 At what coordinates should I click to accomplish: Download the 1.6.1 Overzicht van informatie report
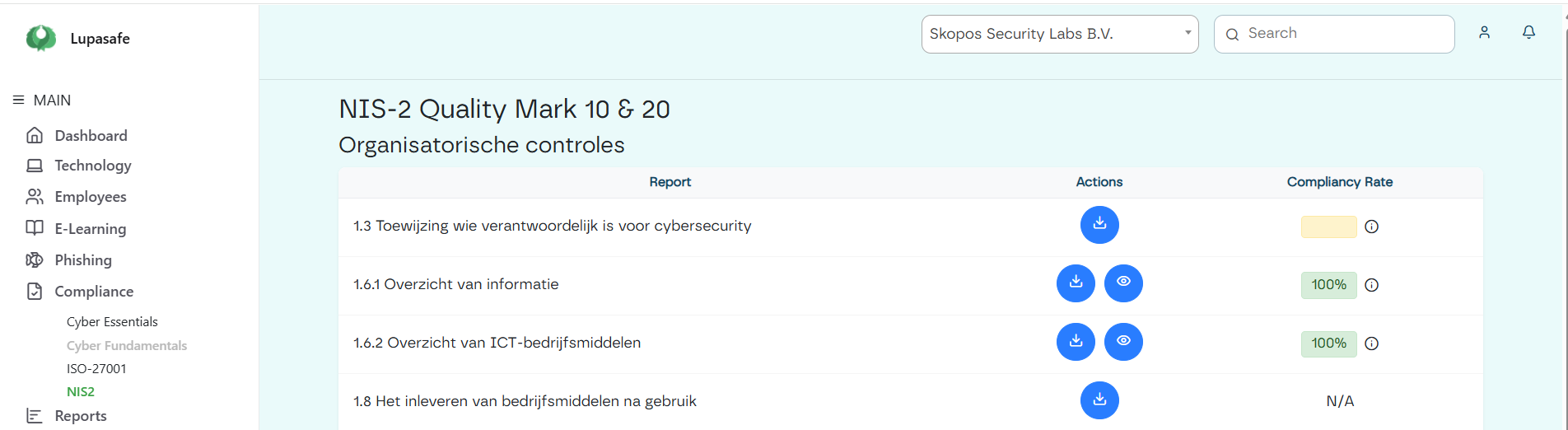pyautogui.click(x=1076, y=283)
